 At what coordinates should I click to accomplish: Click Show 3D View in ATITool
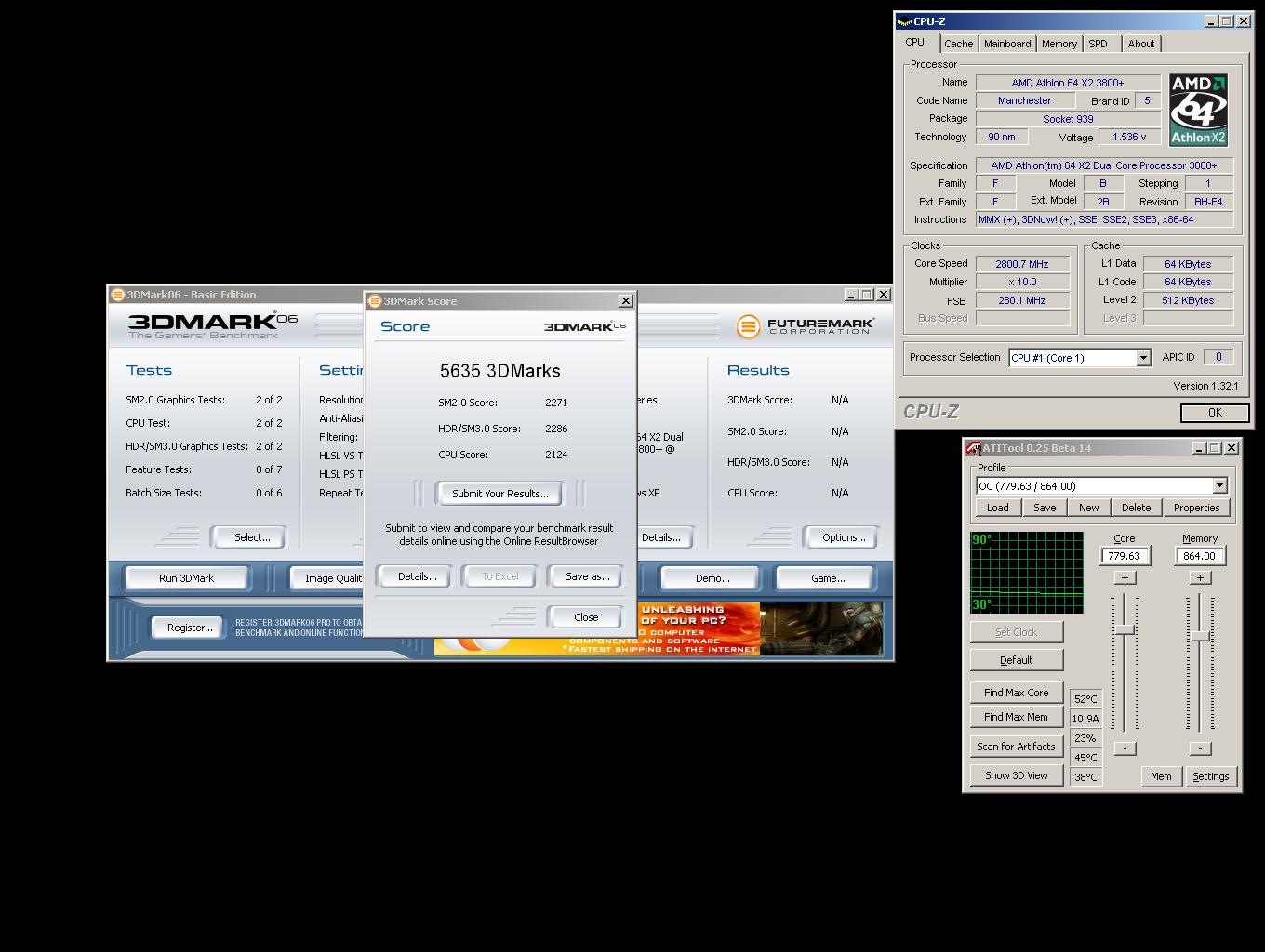pos(1017,775)
